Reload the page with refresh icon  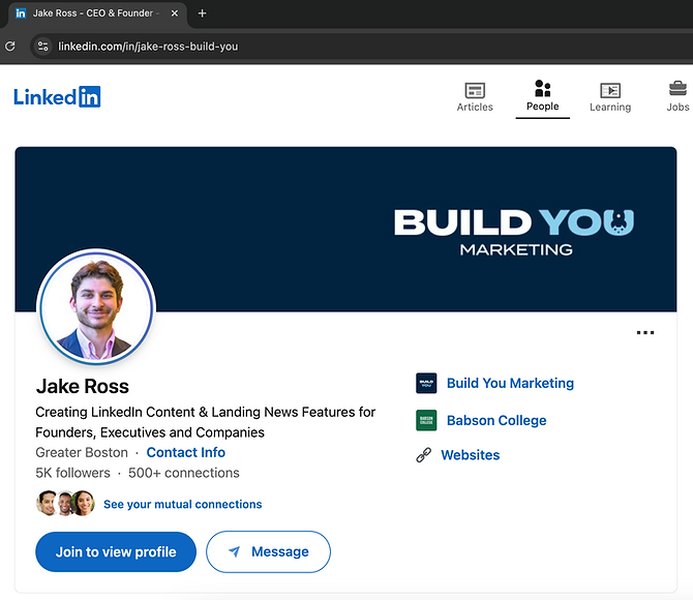(10, 46)
